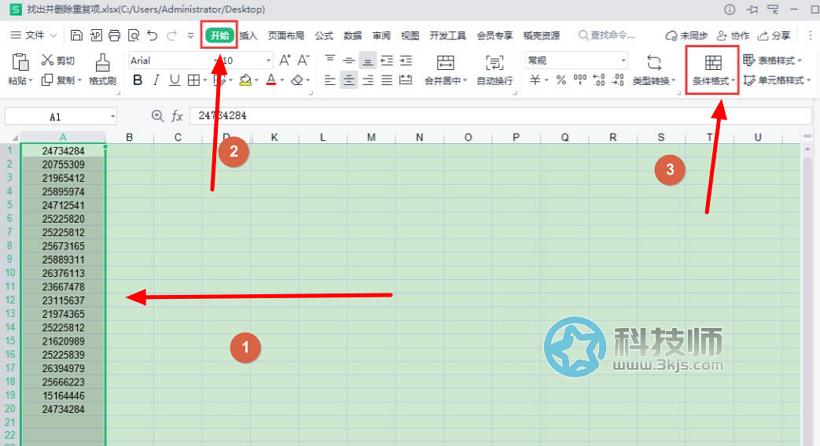Viewport: 820px width, 446px height.
Task: Click the red font color A swatch
Action: 271,80
